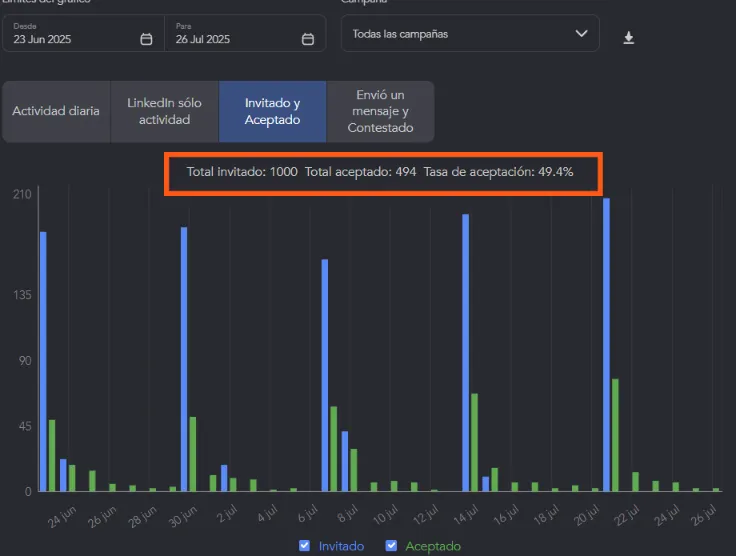Click the Aceptado legend label
Screen dimensions: 736x556
pyautogui.click(x=433, y=546)
